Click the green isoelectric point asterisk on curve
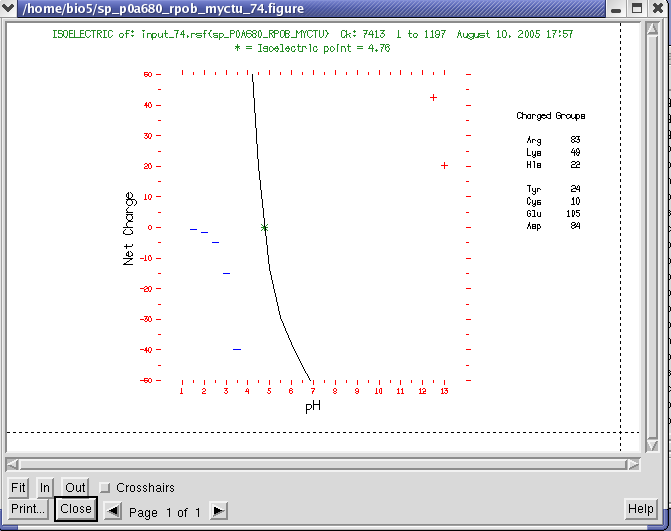 [265, 228]
